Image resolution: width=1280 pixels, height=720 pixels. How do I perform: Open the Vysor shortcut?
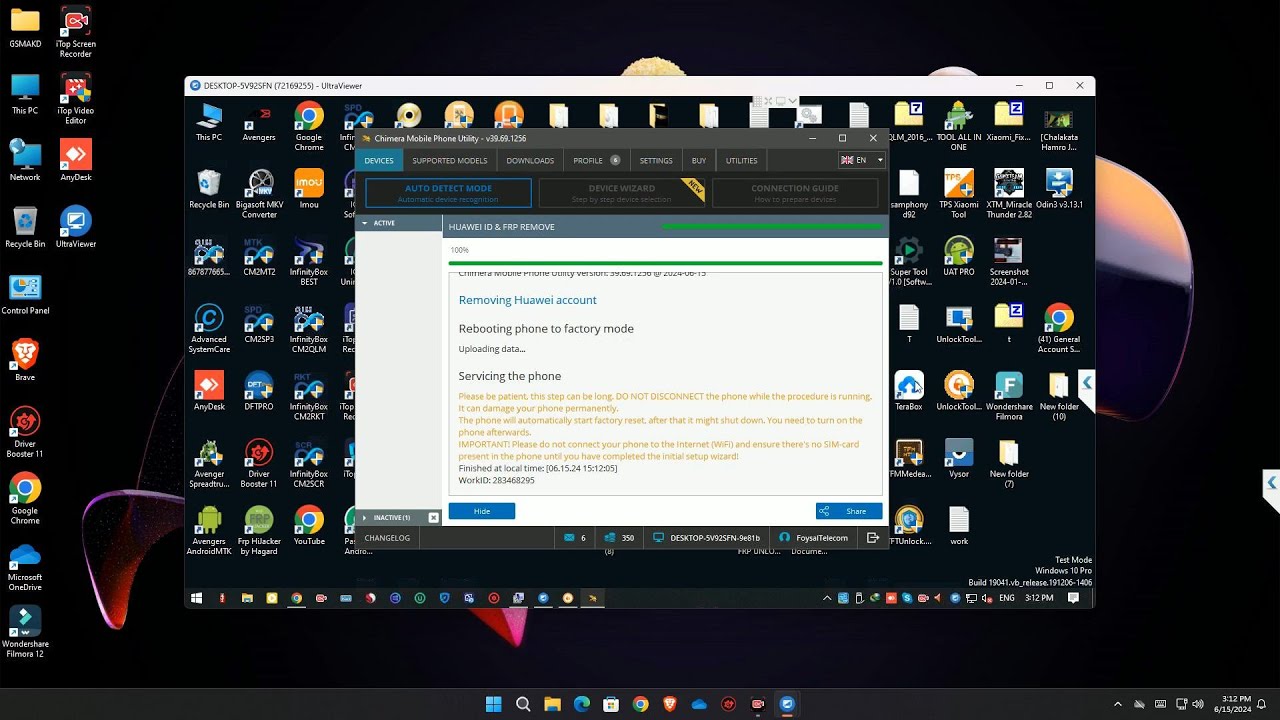(959, 457)
